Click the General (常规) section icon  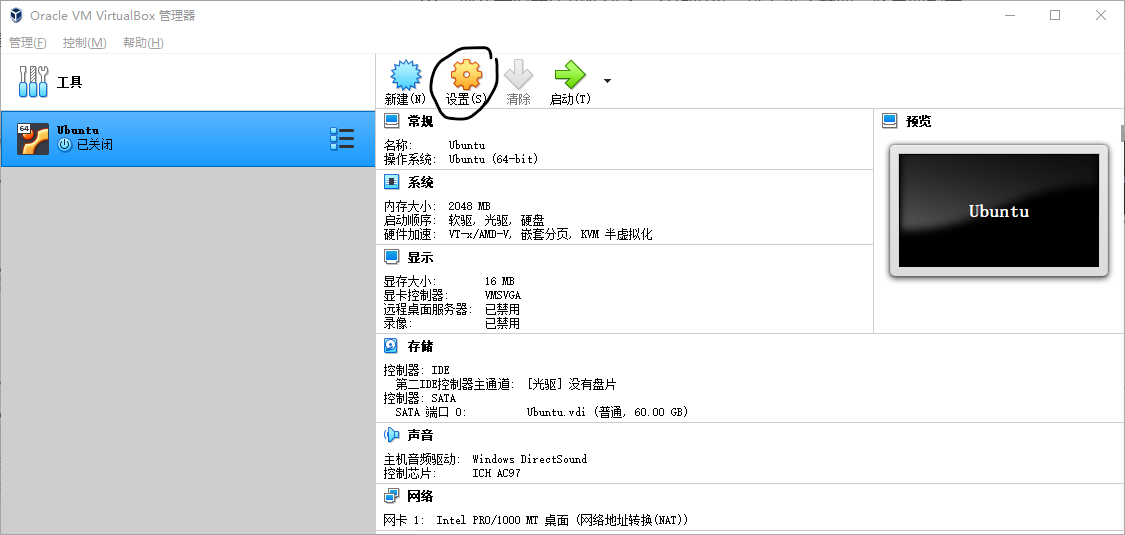pyautogui.click(x=392, y=120)
